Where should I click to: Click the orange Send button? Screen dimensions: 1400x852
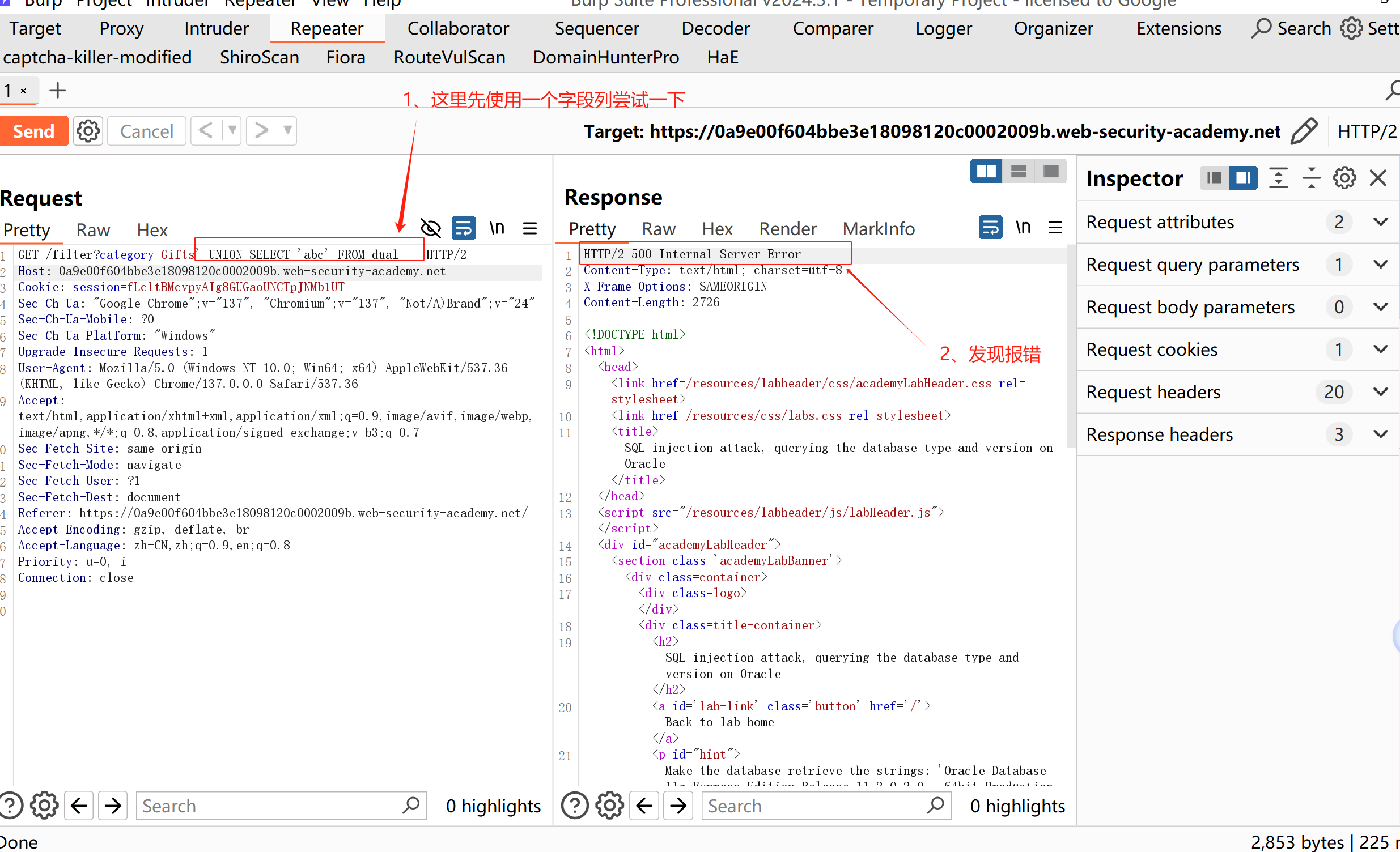(x=34, y=131)
